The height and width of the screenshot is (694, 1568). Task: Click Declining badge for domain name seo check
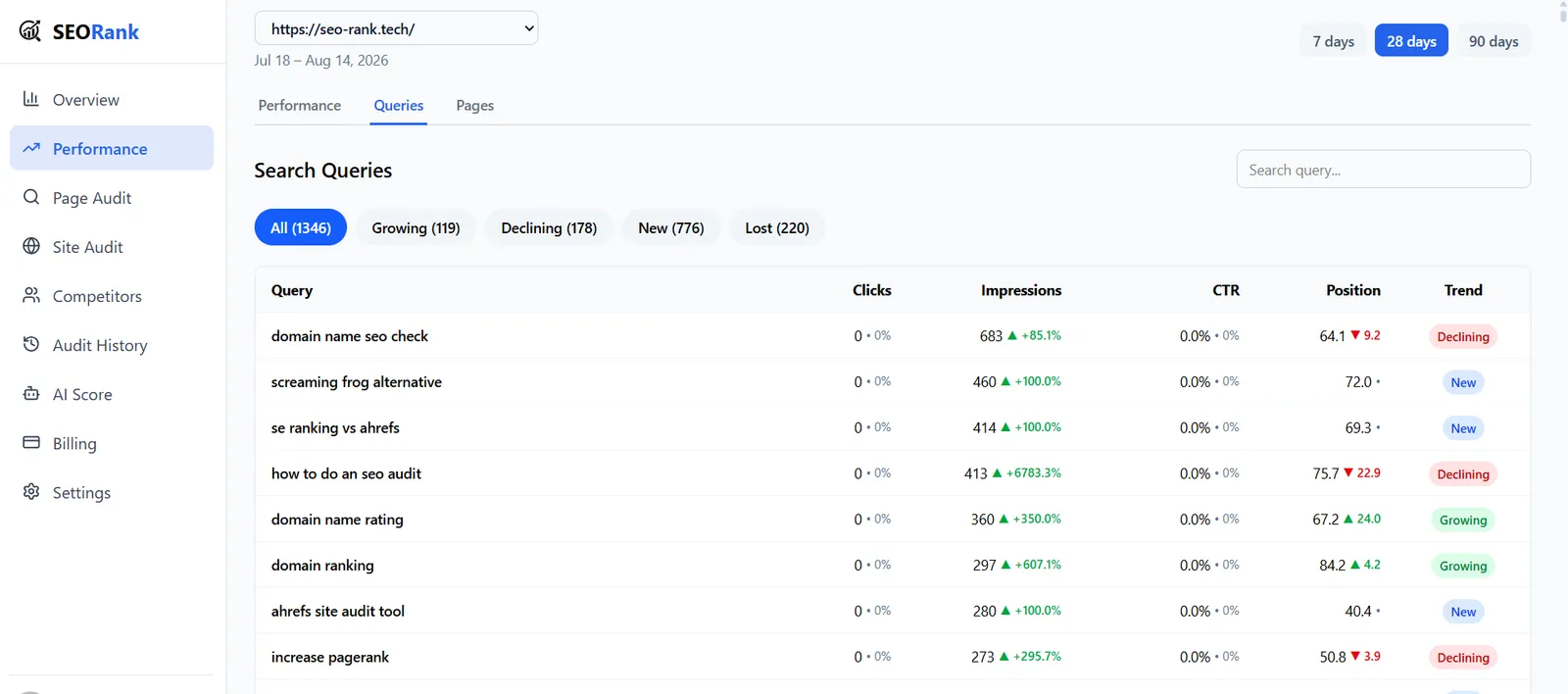[x=1463, y=336]
